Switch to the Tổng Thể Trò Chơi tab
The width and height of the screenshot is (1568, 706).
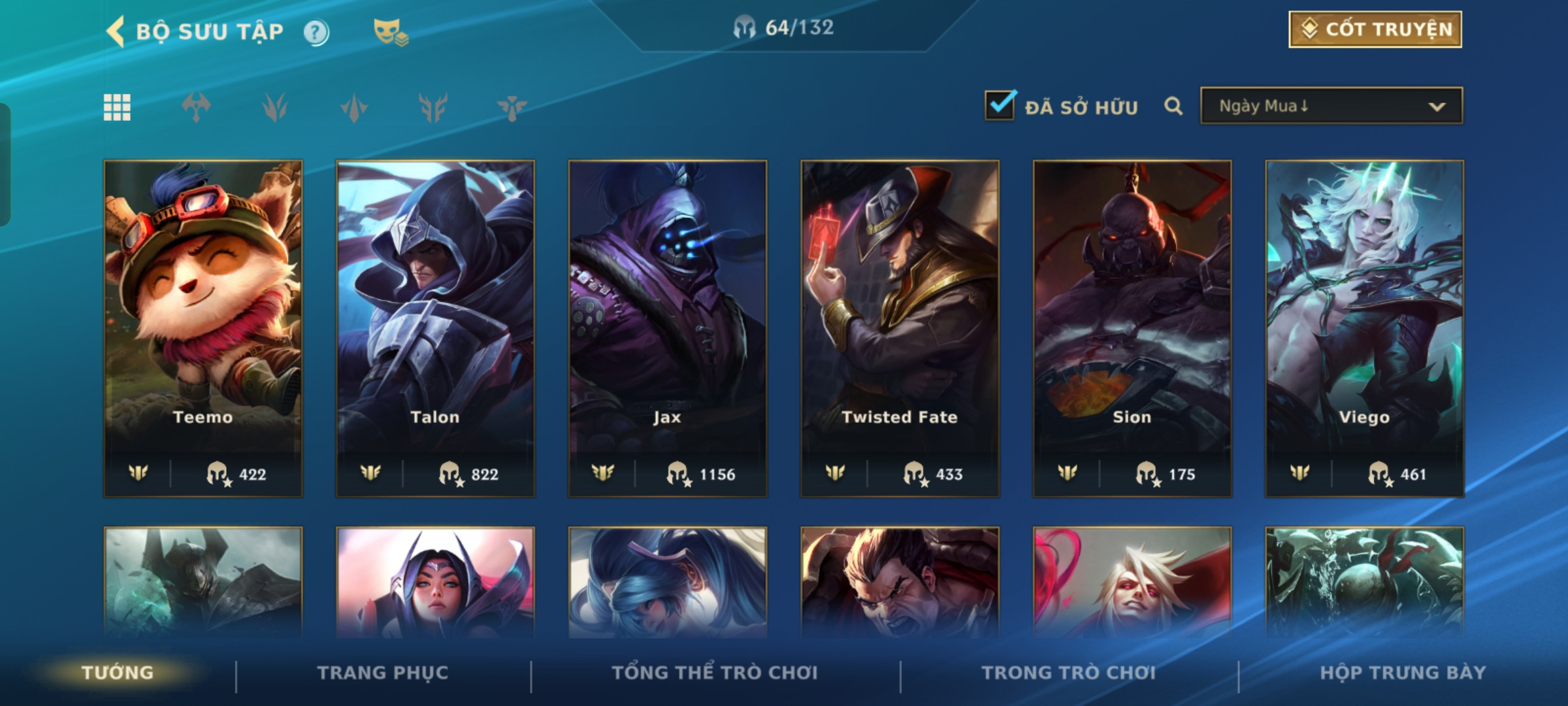tap(715, 673)
